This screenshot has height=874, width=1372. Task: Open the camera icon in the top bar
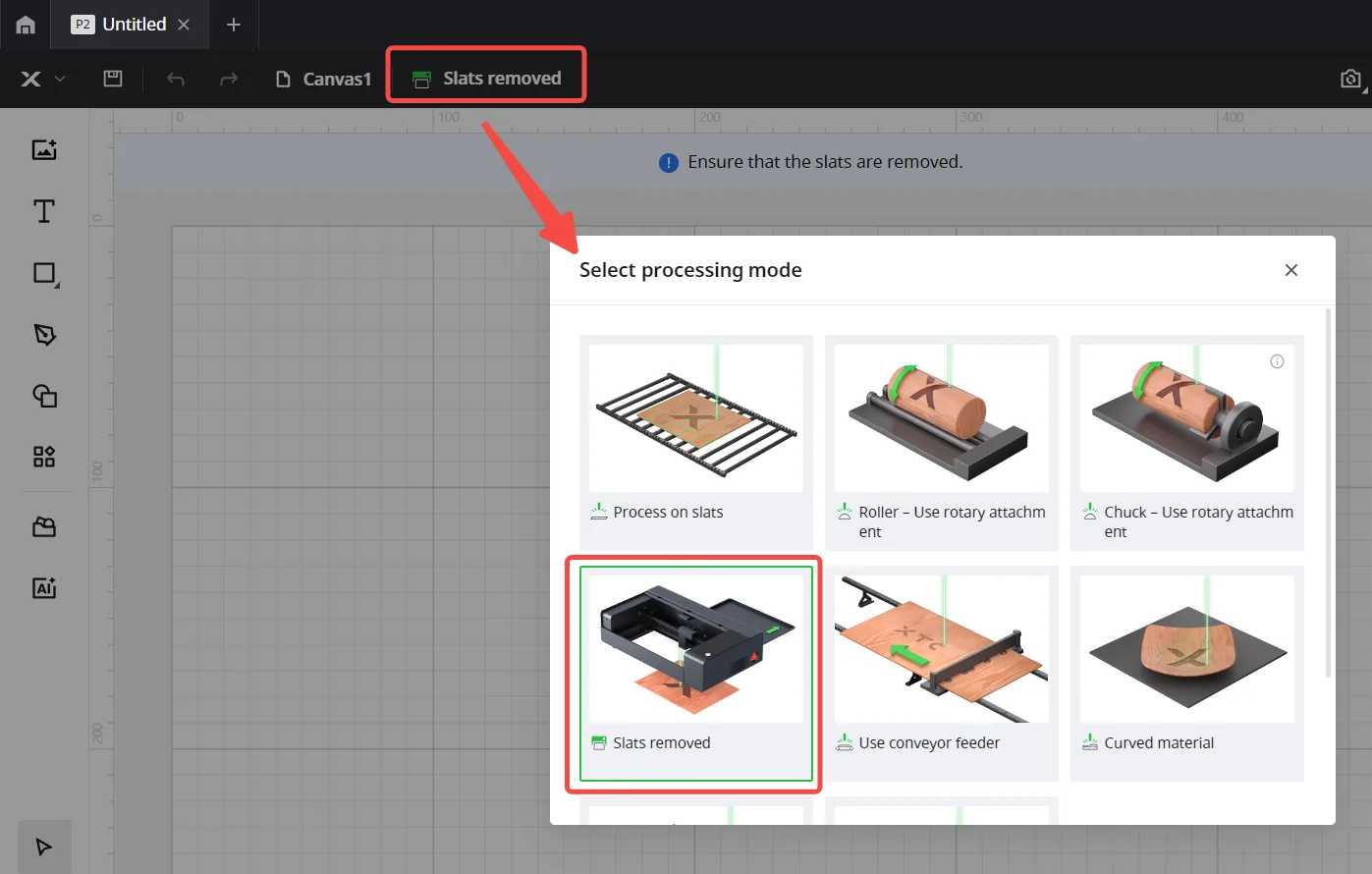pyautogui.click(x=1351, y=79)
